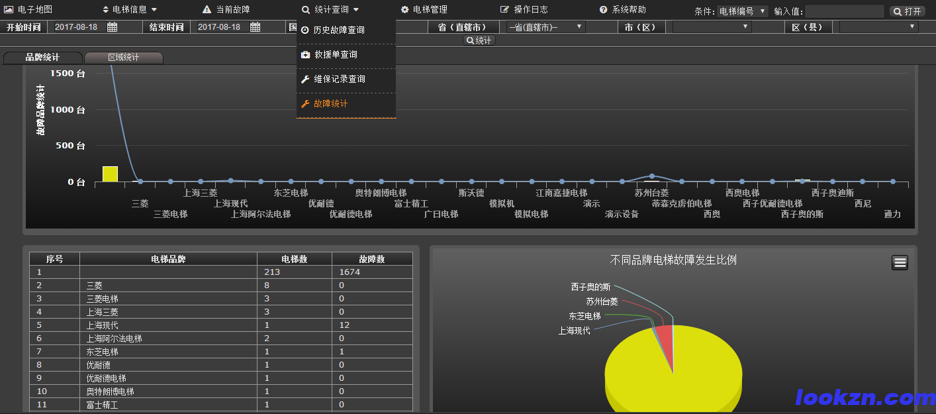Screen dimensions: 936x414
Task: Collapse the 统计查询 menu
Action: [x=331, y=9]
